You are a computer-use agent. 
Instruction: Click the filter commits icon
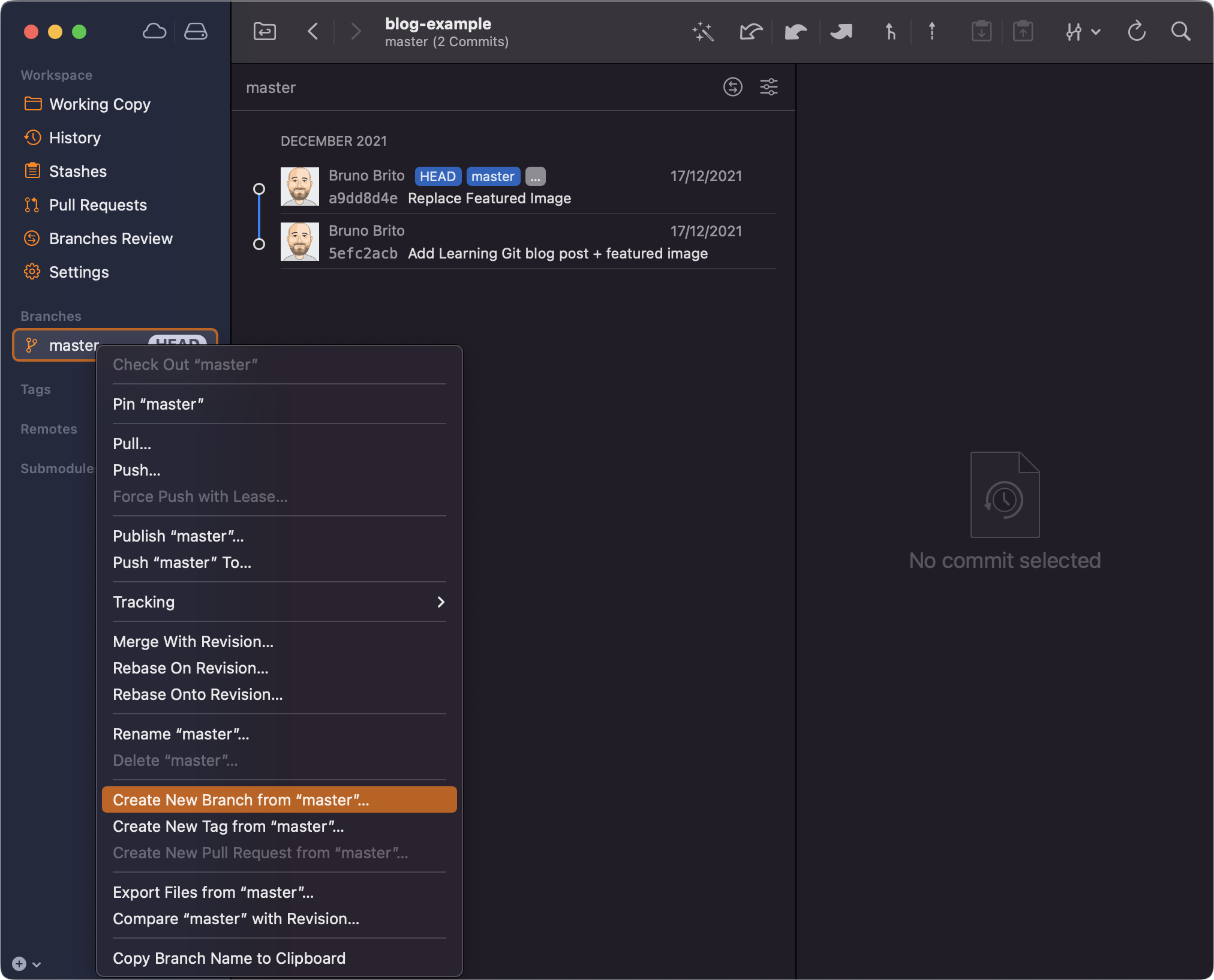point(769,86)
